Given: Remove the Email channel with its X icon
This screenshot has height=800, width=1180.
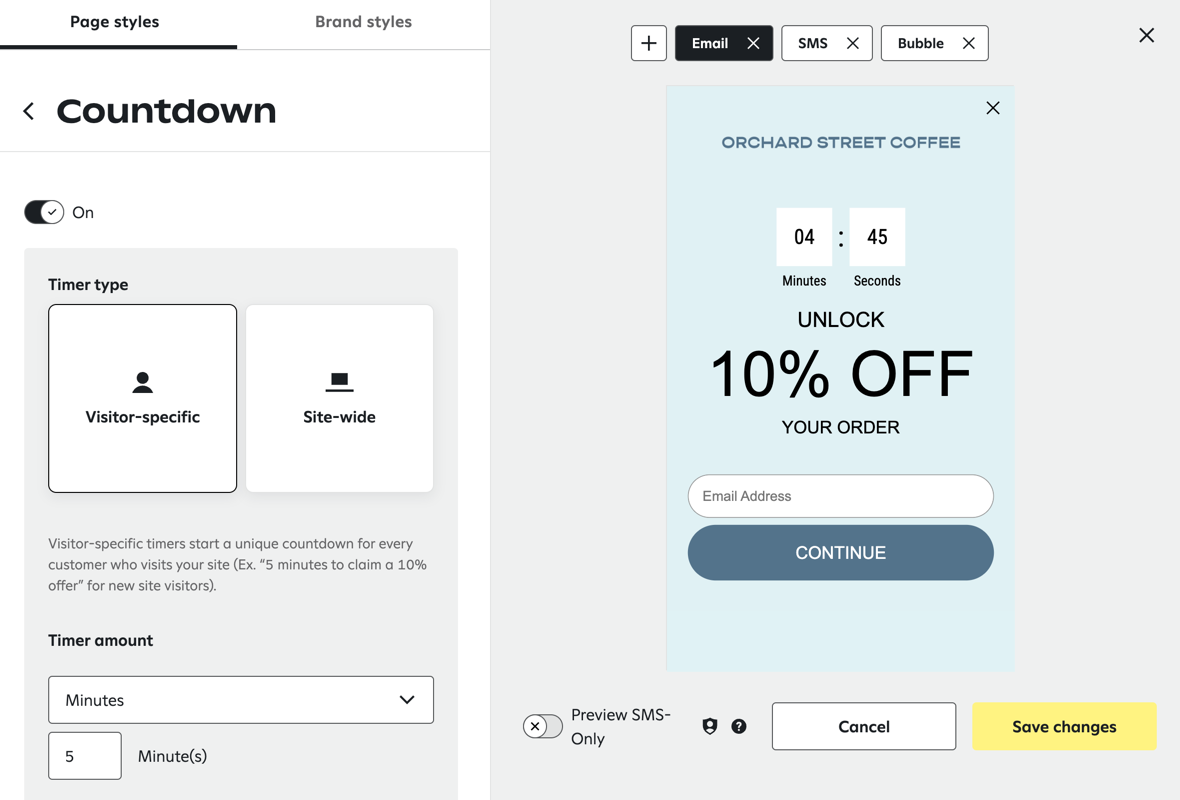Looking at the screenshot, I should pos(755,43).
